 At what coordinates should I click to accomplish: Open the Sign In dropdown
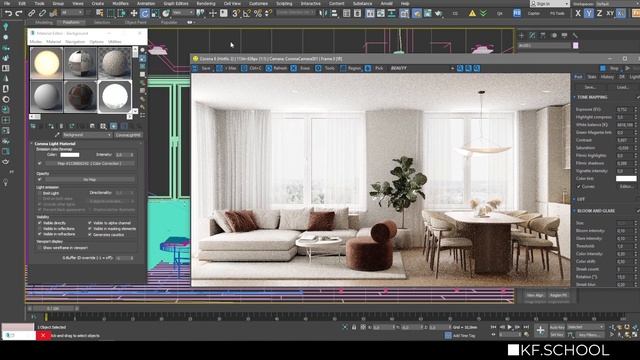click(x=549, y=3)
